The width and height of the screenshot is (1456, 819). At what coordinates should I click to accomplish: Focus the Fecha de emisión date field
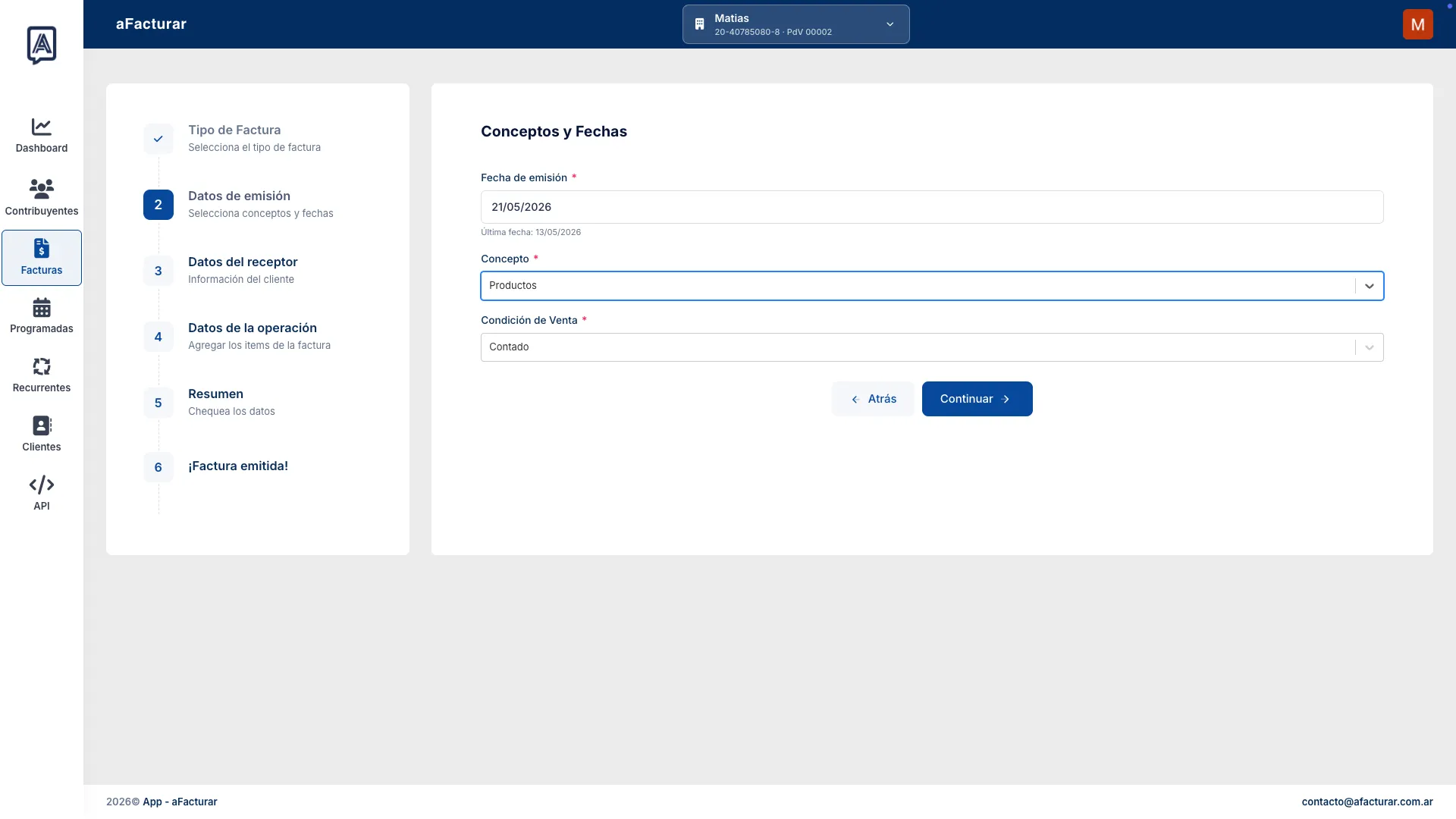coord(932,207)
